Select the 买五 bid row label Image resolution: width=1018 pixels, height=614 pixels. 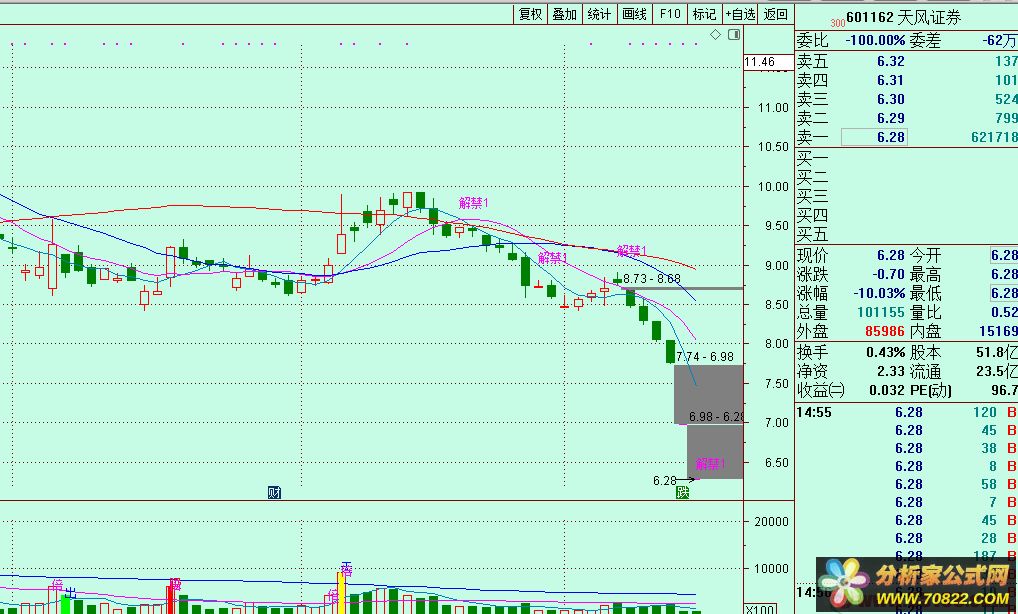[x=812, y=234]
